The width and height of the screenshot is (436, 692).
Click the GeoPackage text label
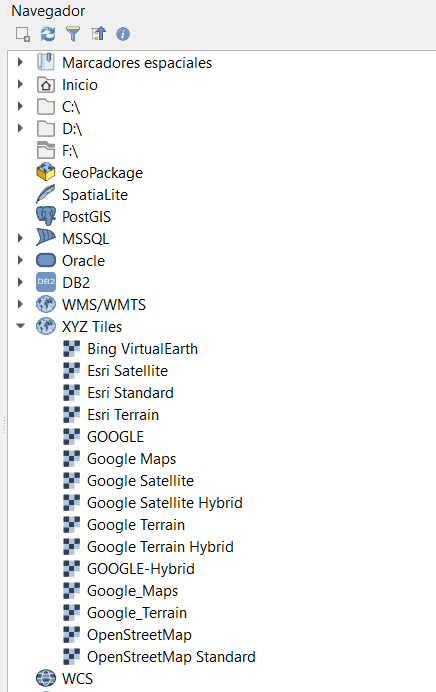(102, 173)
